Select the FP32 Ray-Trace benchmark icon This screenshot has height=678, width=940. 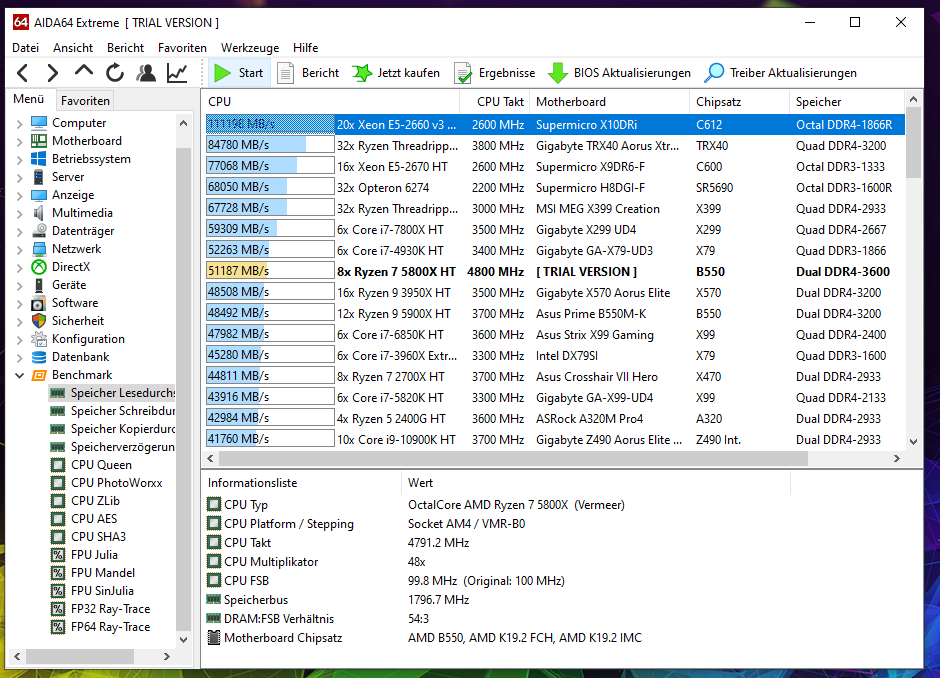(58, 608)
